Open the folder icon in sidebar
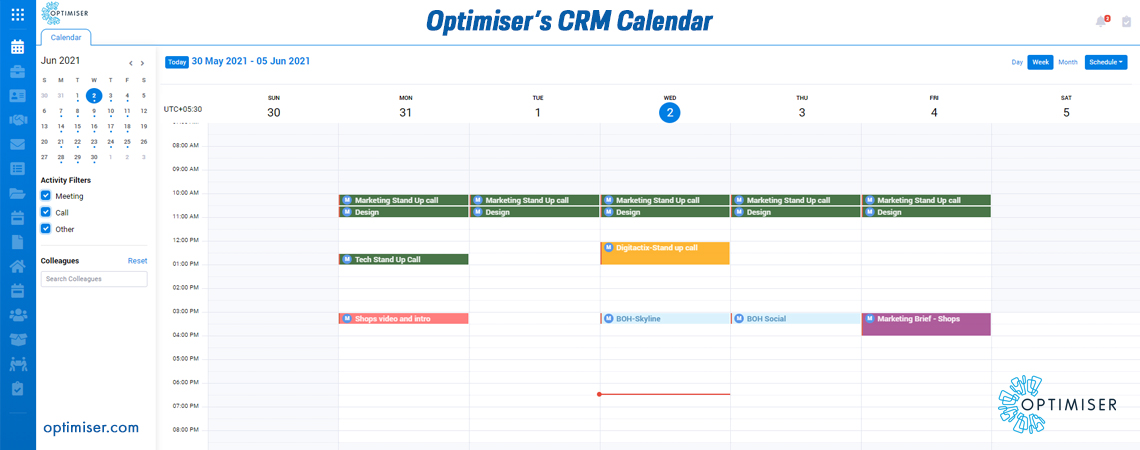Screen dimensions: 1140x450 [x=17, y=193]
